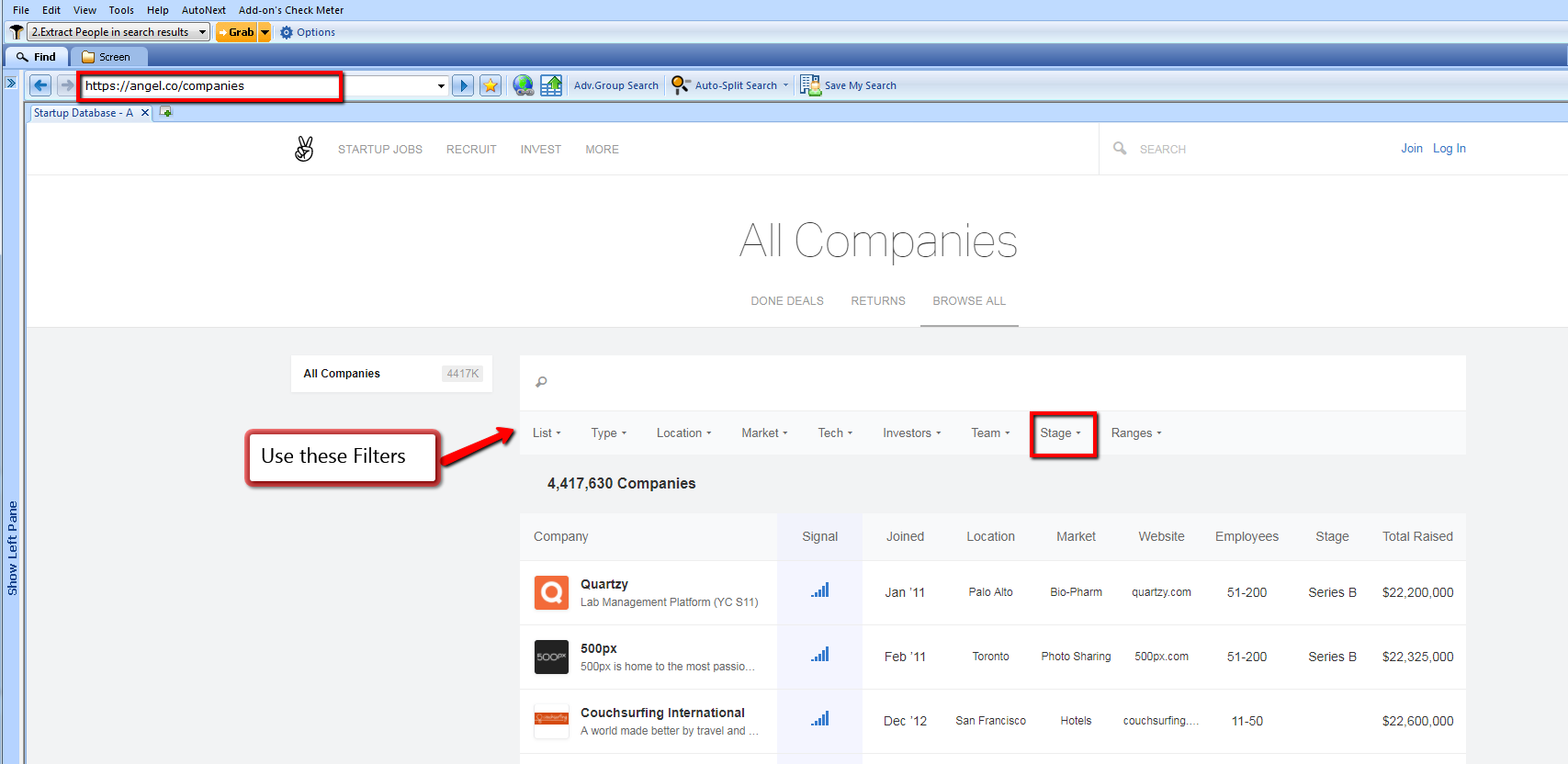Image resolution: width=1568 pixels, height=764 pixels.
Task: Click the AngelList peace-hand logo
Action: (x=304, y=149)
